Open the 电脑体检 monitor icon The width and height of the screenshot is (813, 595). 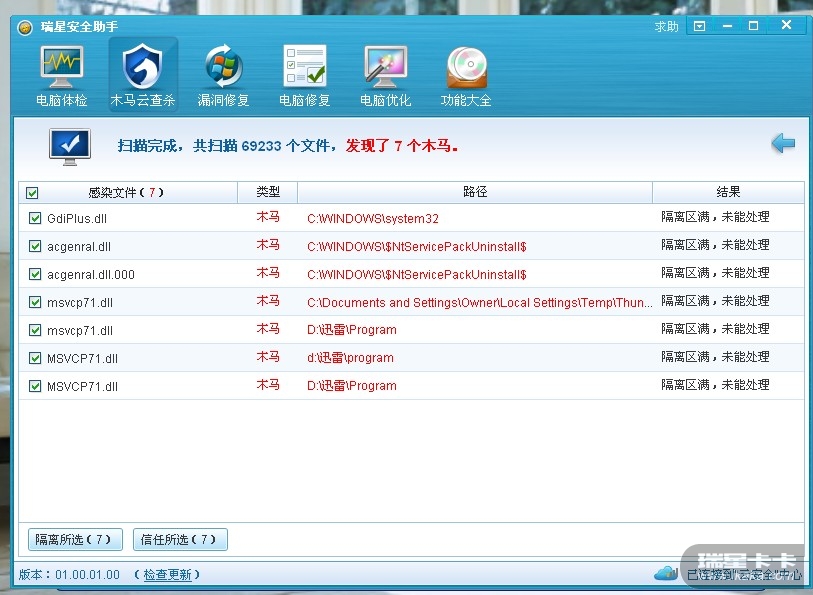62,68
